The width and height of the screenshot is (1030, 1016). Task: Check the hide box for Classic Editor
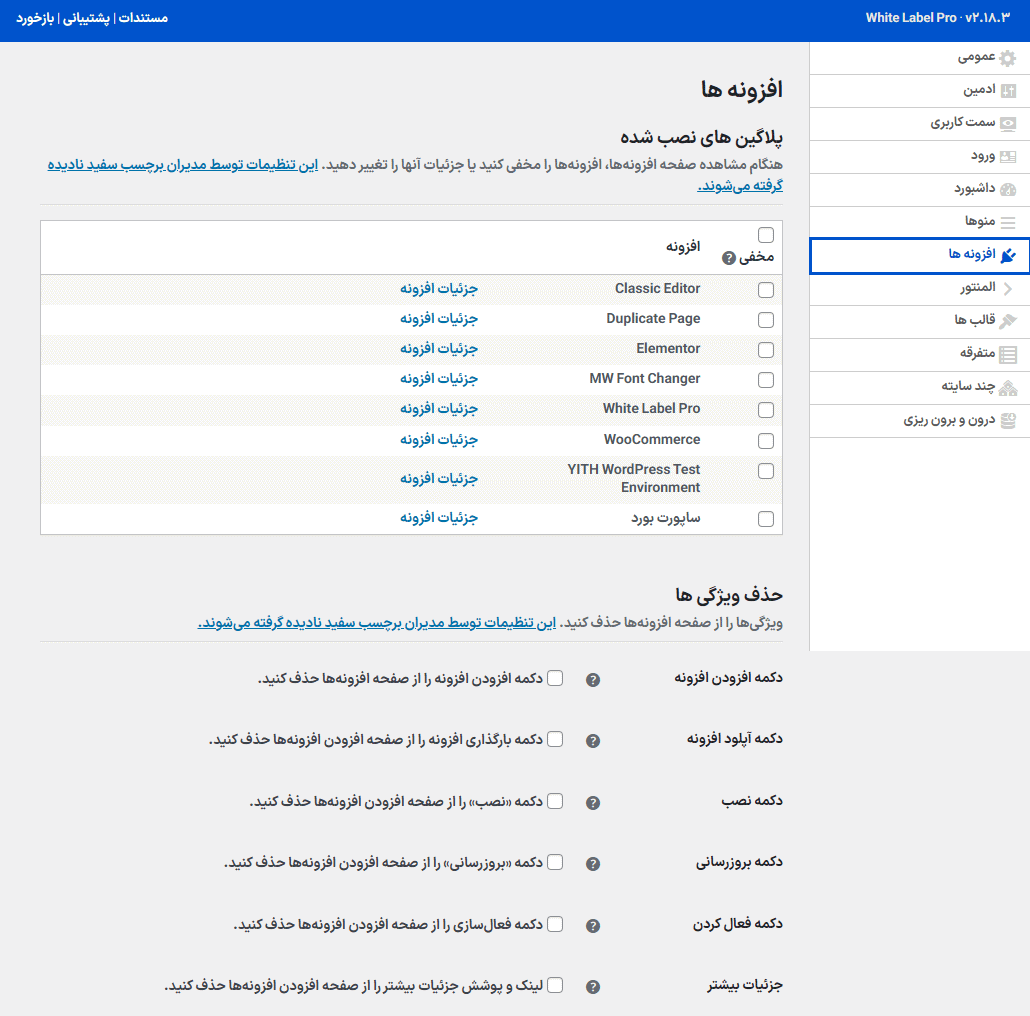click(x=766, y=290)
